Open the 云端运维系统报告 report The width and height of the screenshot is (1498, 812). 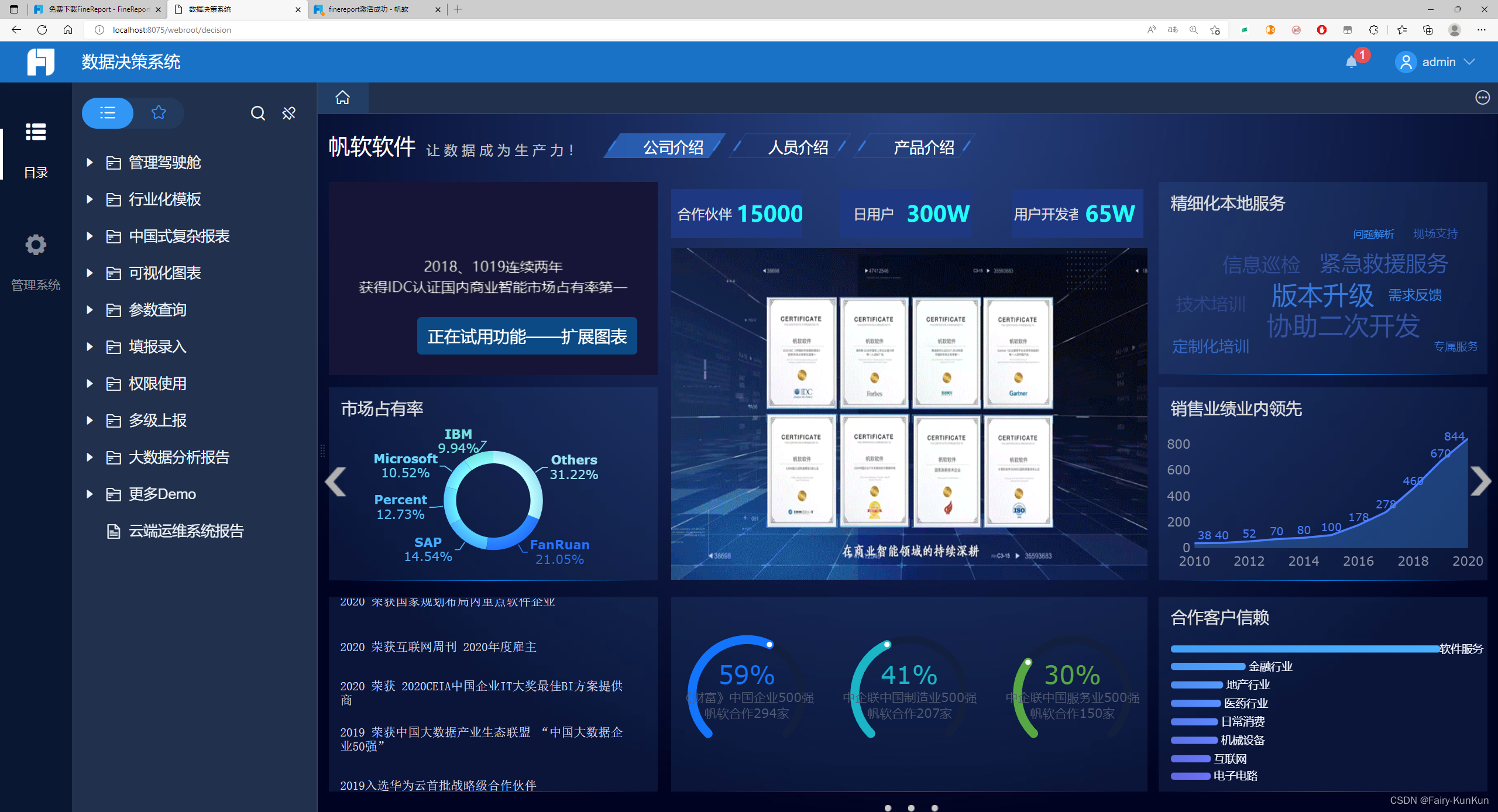coord(186,531)
